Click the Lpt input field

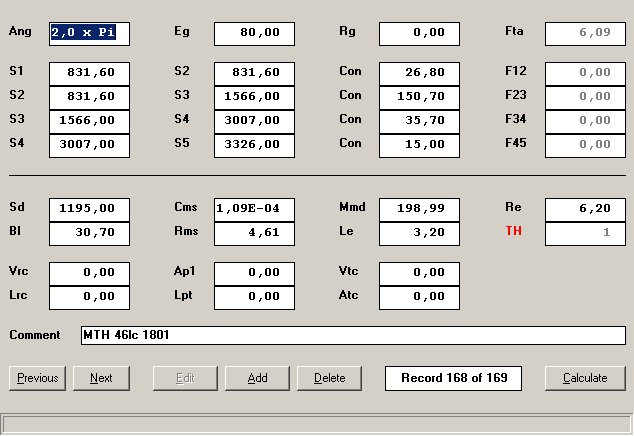[254, 298]
